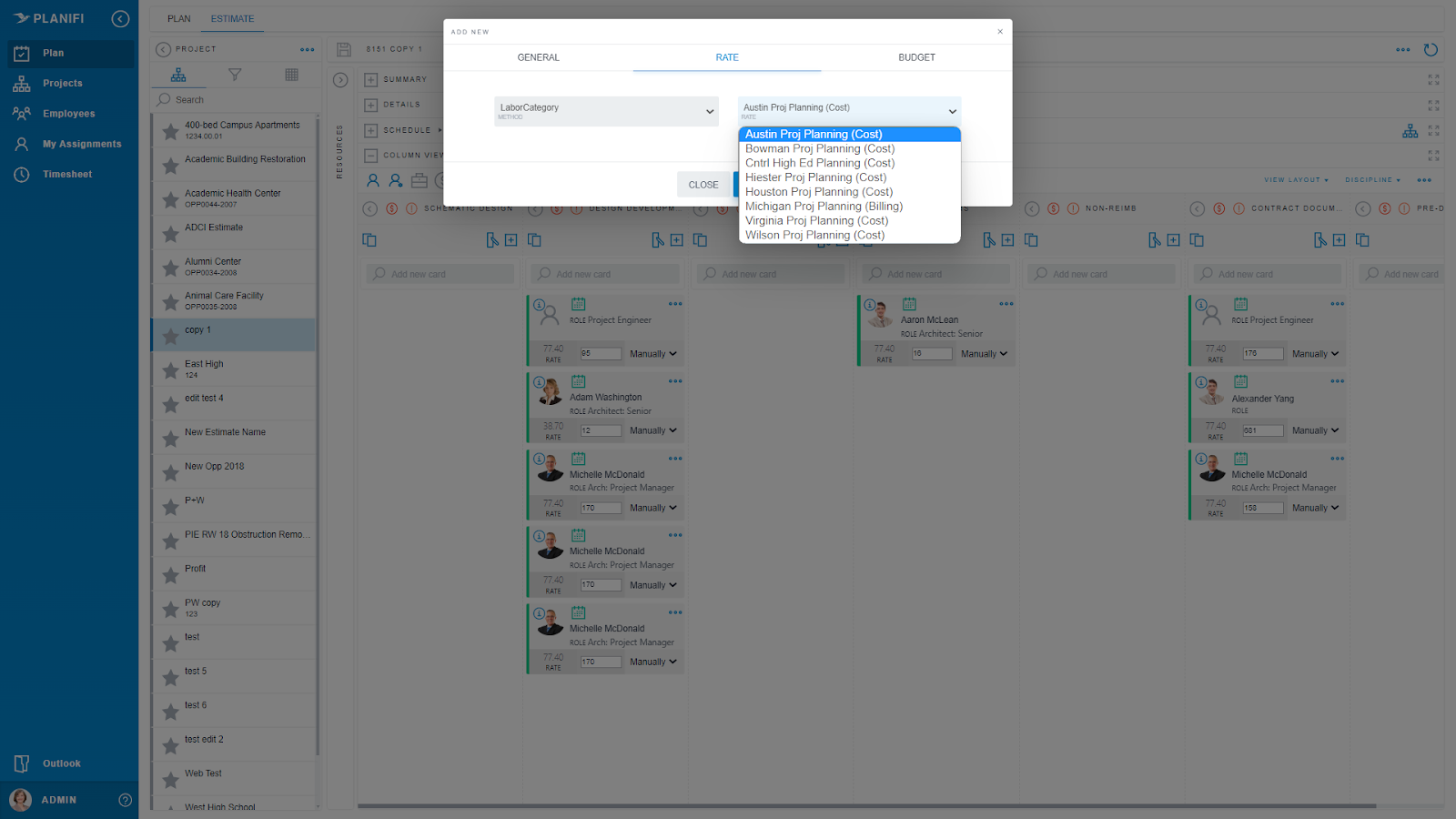Click the add resource plus icon in Design Development

pyautogui.click(x=677, y=239)
